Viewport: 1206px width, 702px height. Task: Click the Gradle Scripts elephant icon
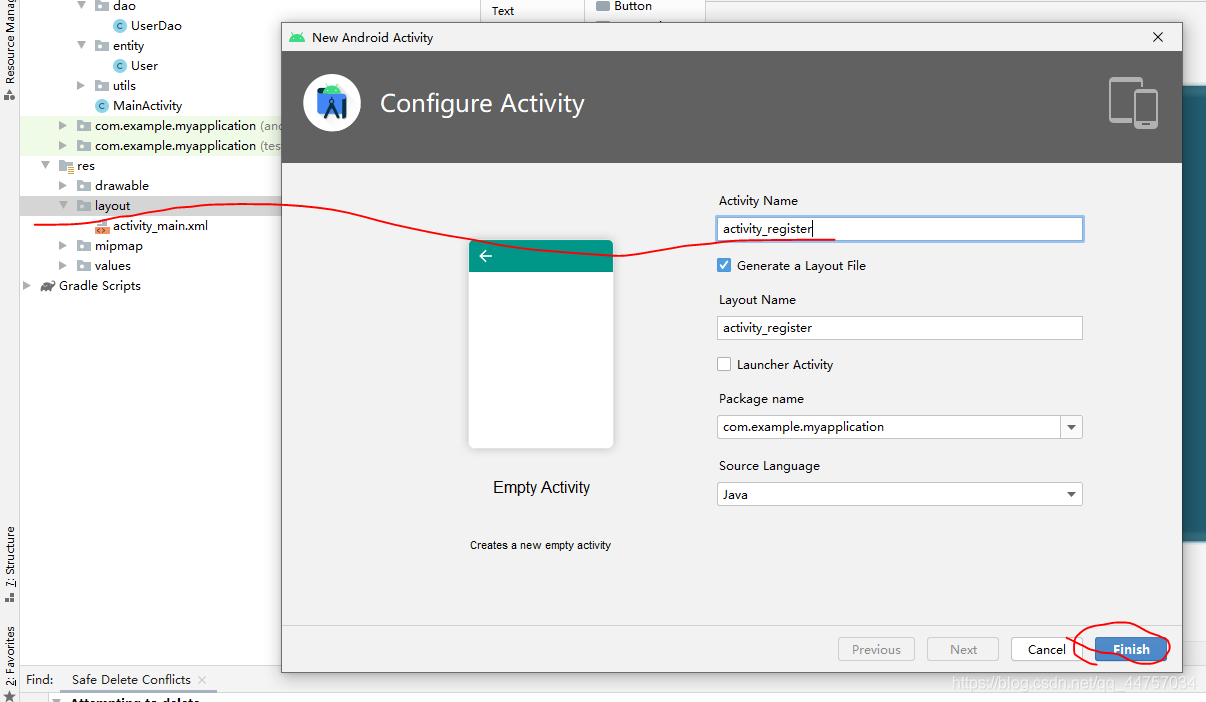tap(46, 285)
